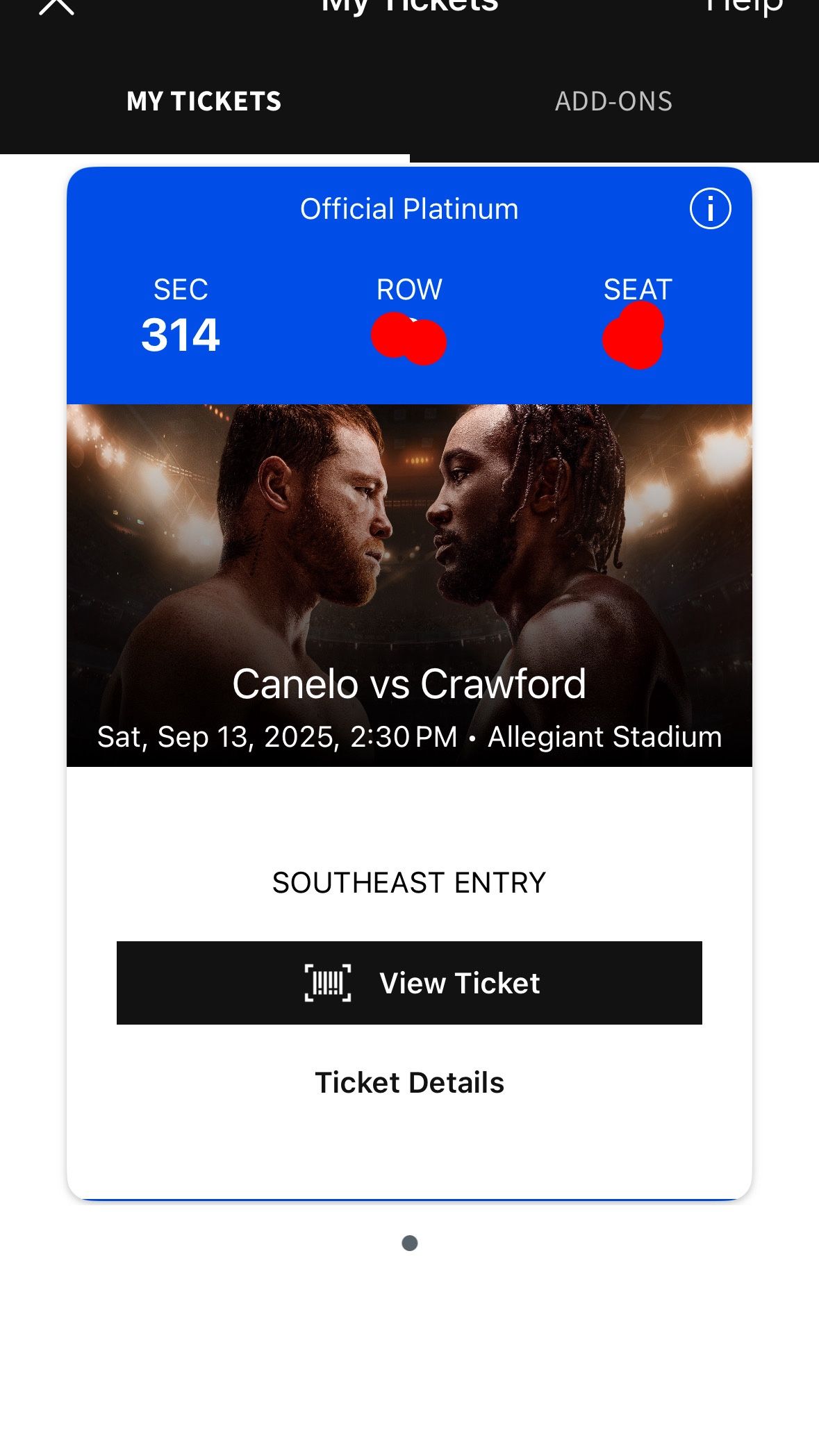819x1456 pixels.
Task: Close the My Tickets screen
Action: point(56,6)
